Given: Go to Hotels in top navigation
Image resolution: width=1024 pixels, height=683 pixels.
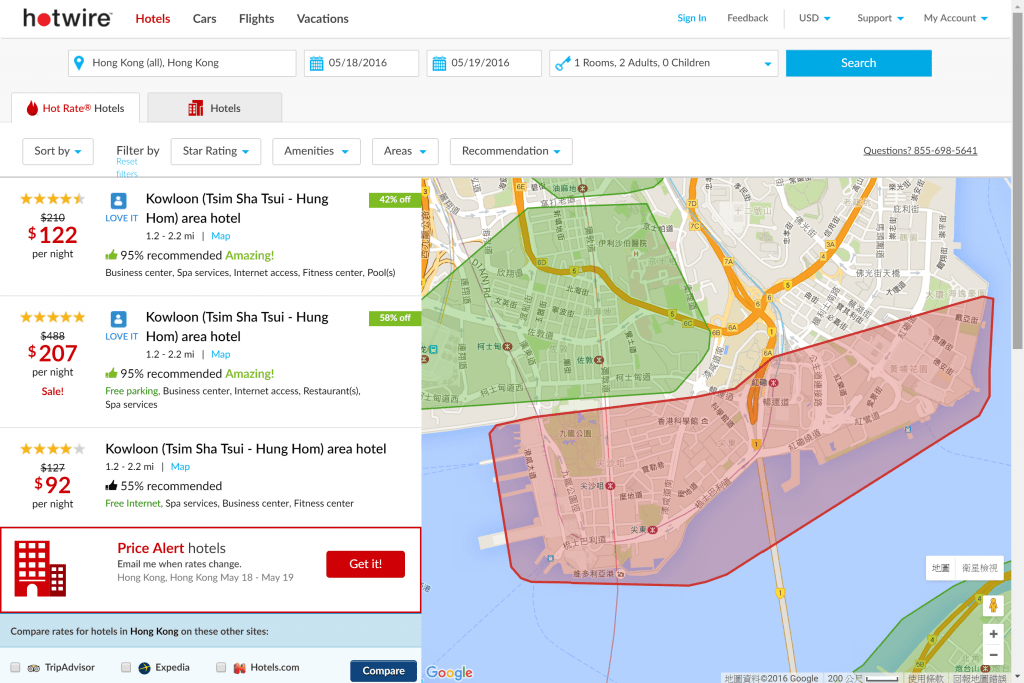Looking at the screenshot, I should pyautogui.click(x=153, y=19).
